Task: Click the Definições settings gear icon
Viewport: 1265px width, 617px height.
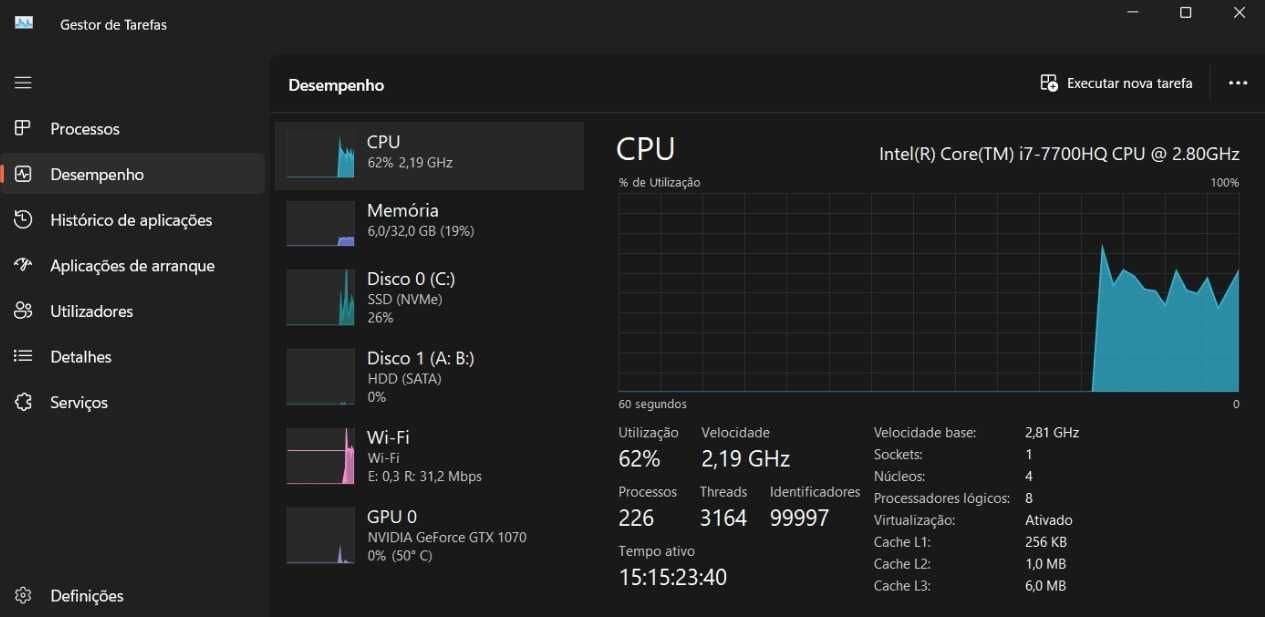Action: (x=23, y=596)
